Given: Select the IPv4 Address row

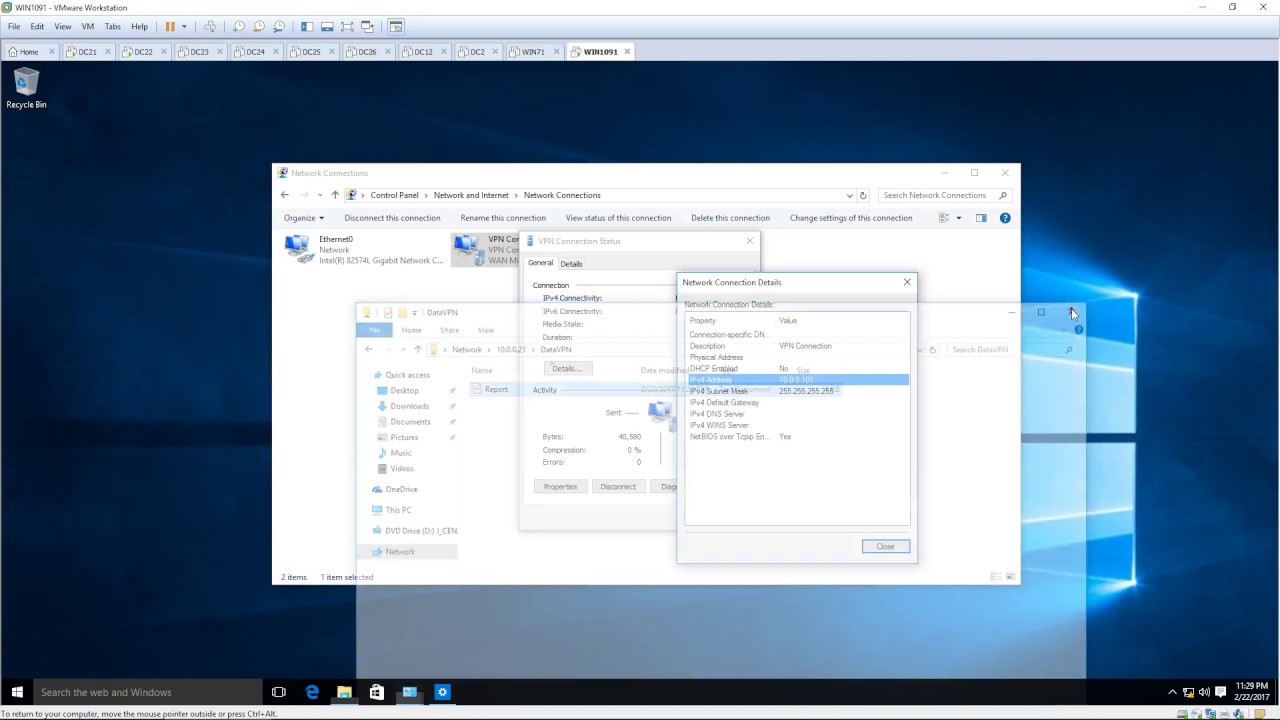Looking at the screenshot, I should [798, 380].
